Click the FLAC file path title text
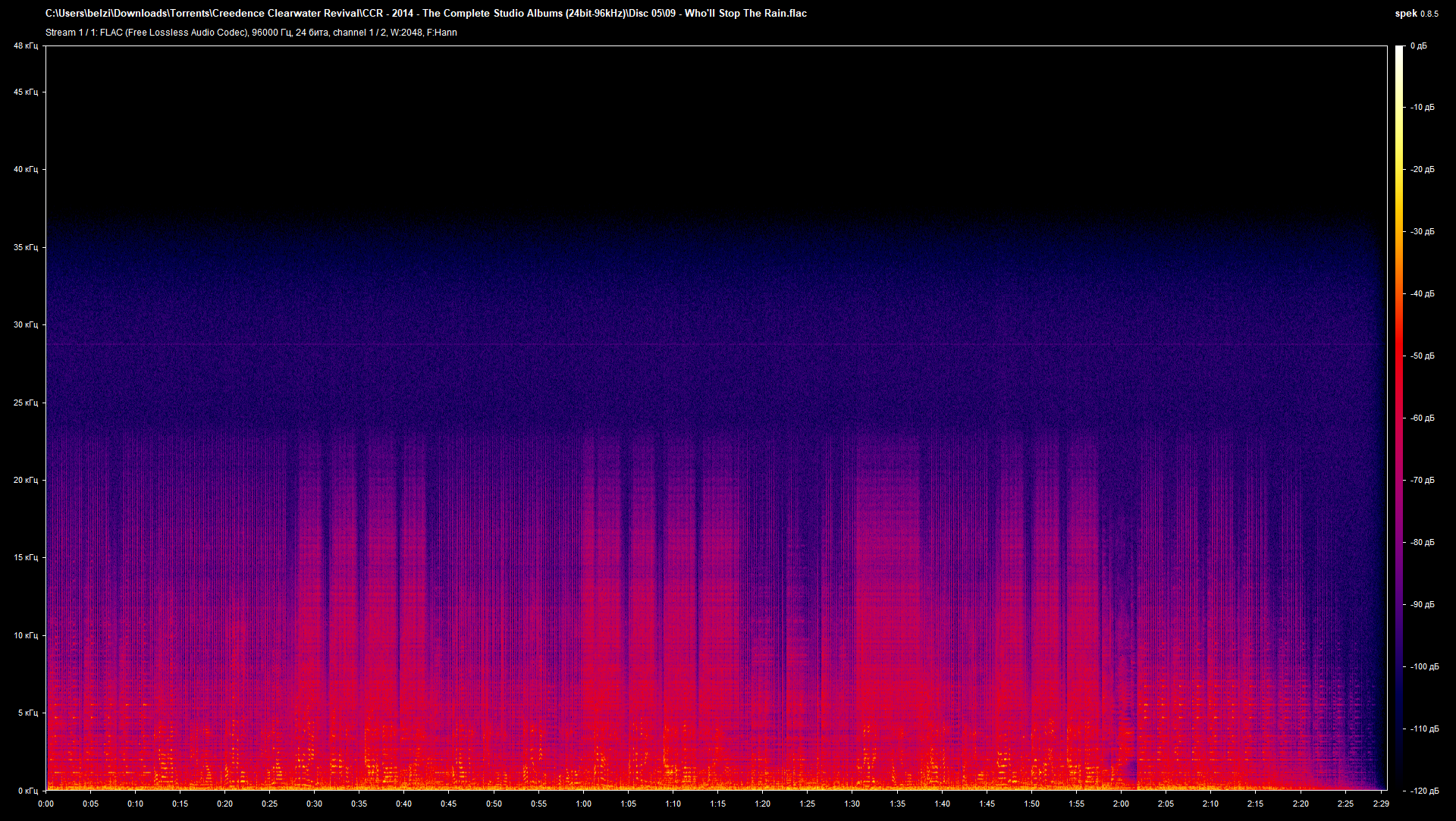 click(x=425, y=13)
